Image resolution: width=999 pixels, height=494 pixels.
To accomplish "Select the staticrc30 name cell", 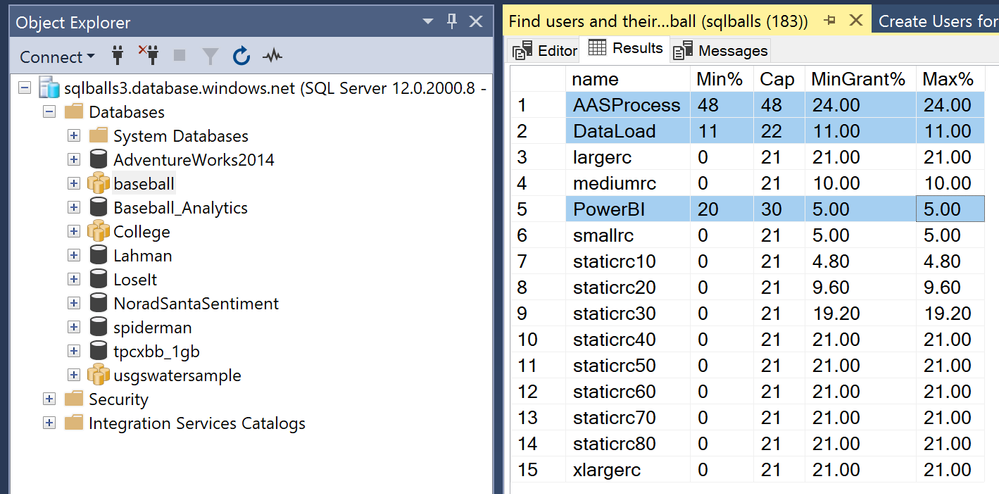I will (x=628, y=314).
